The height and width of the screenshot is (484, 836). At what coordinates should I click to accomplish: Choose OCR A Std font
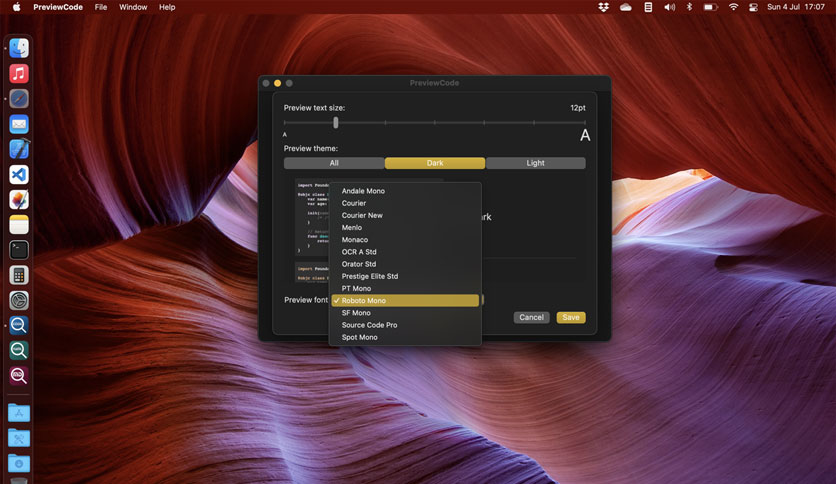405,252
